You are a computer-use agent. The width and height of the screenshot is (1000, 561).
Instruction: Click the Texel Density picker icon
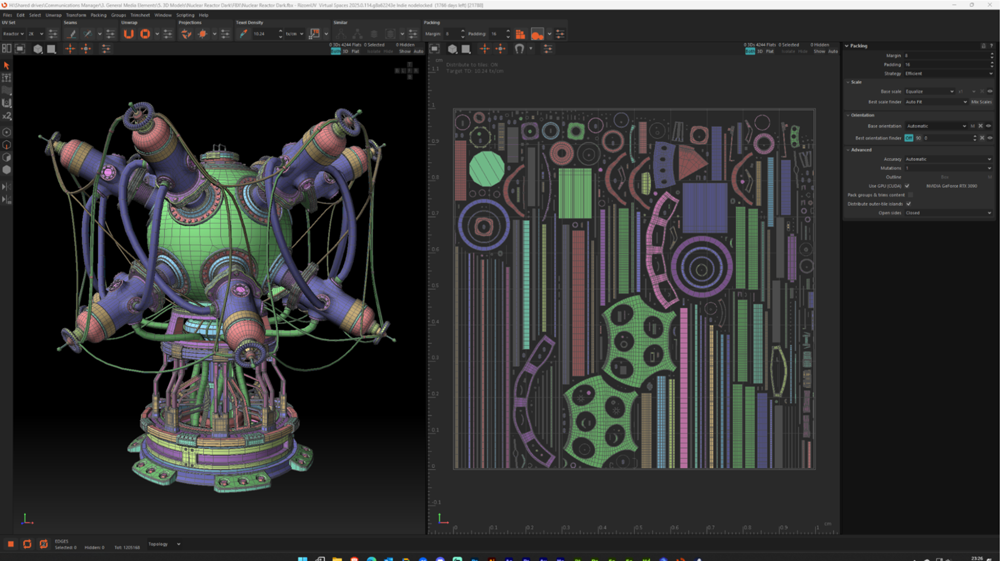tap(243, 34)
